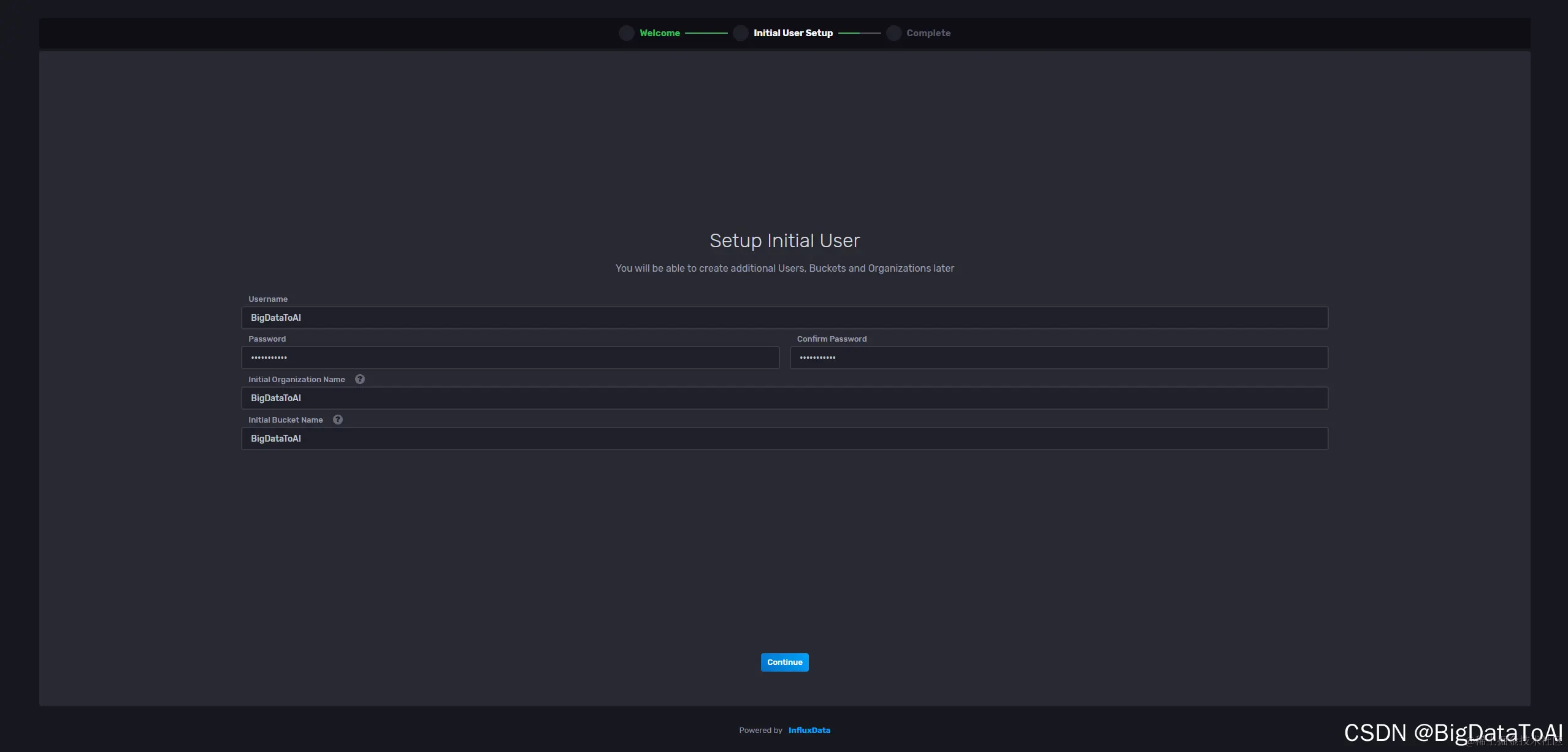Click the Initial Bucket Name label text
The width and height of the screenshot is (1568, 752).
click(285, 420)
